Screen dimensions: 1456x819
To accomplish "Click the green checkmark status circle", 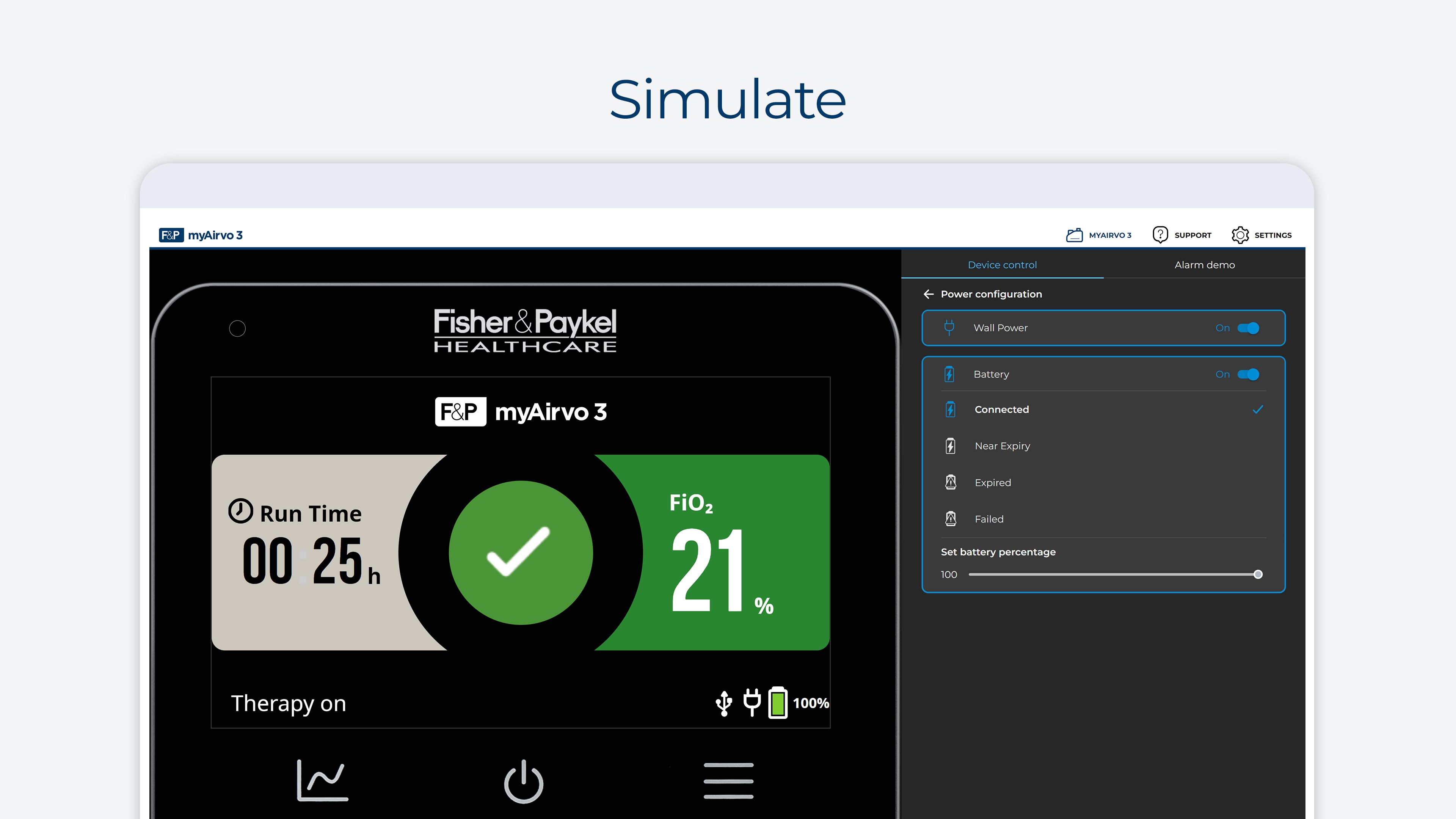I will coord(521,552).
